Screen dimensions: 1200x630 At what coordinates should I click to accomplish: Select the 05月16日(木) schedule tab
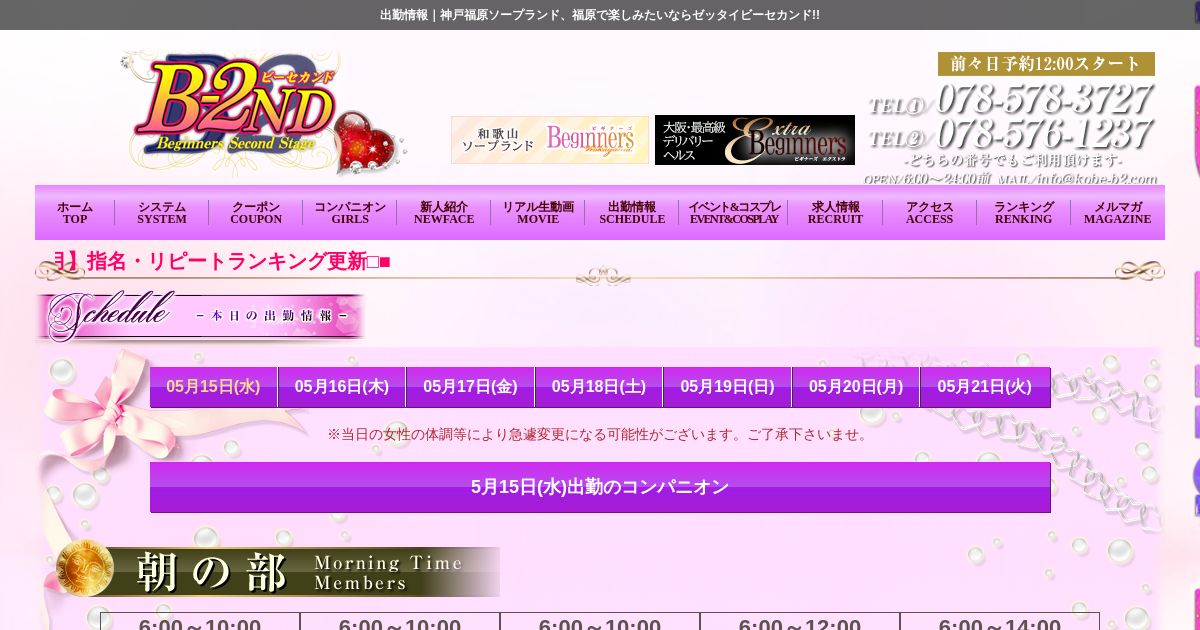(342, 387)
